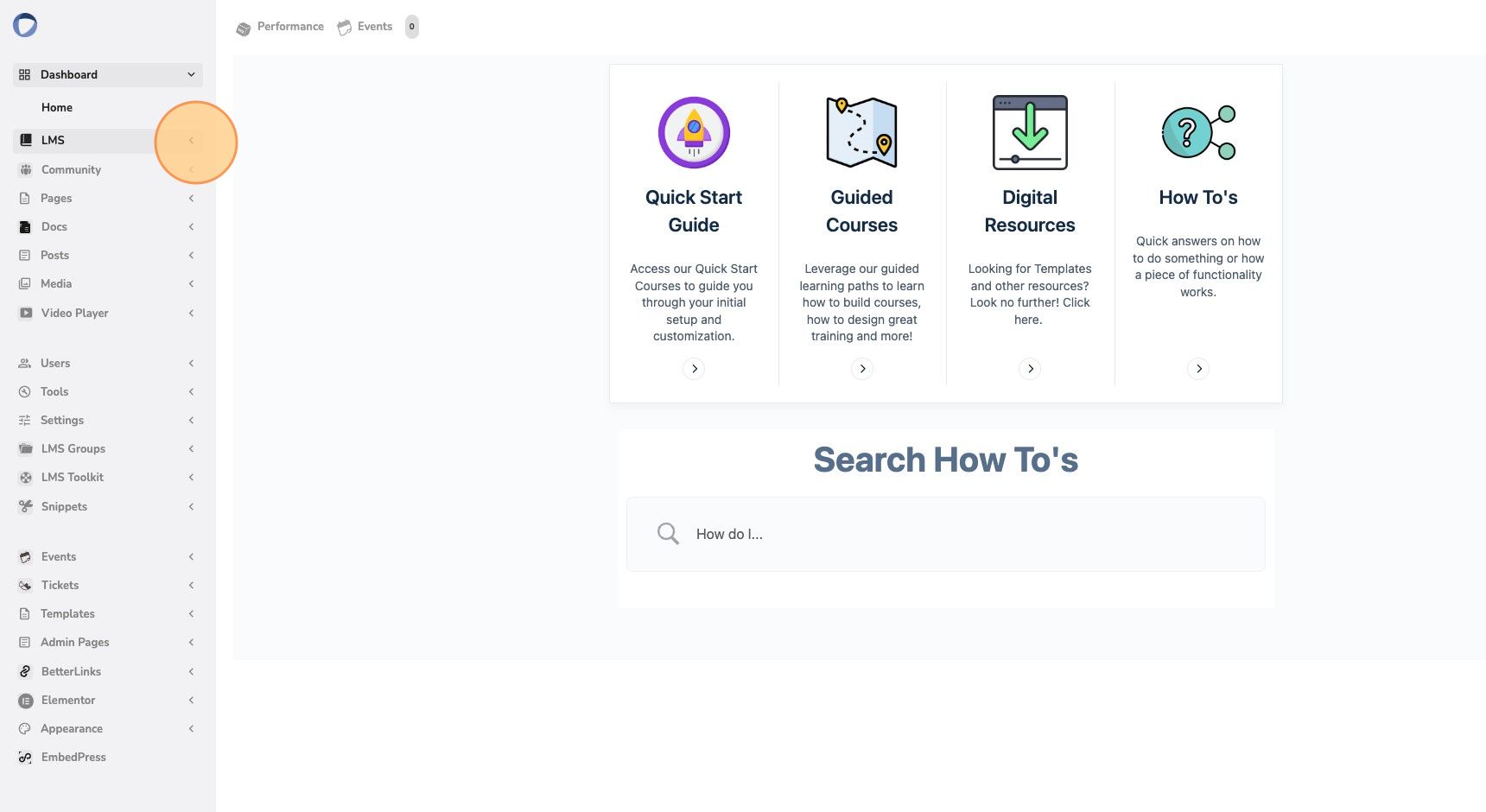The image size is (1486, 812).
Task: Click the events count badge showing 0
Action: [x=412, y=27]
